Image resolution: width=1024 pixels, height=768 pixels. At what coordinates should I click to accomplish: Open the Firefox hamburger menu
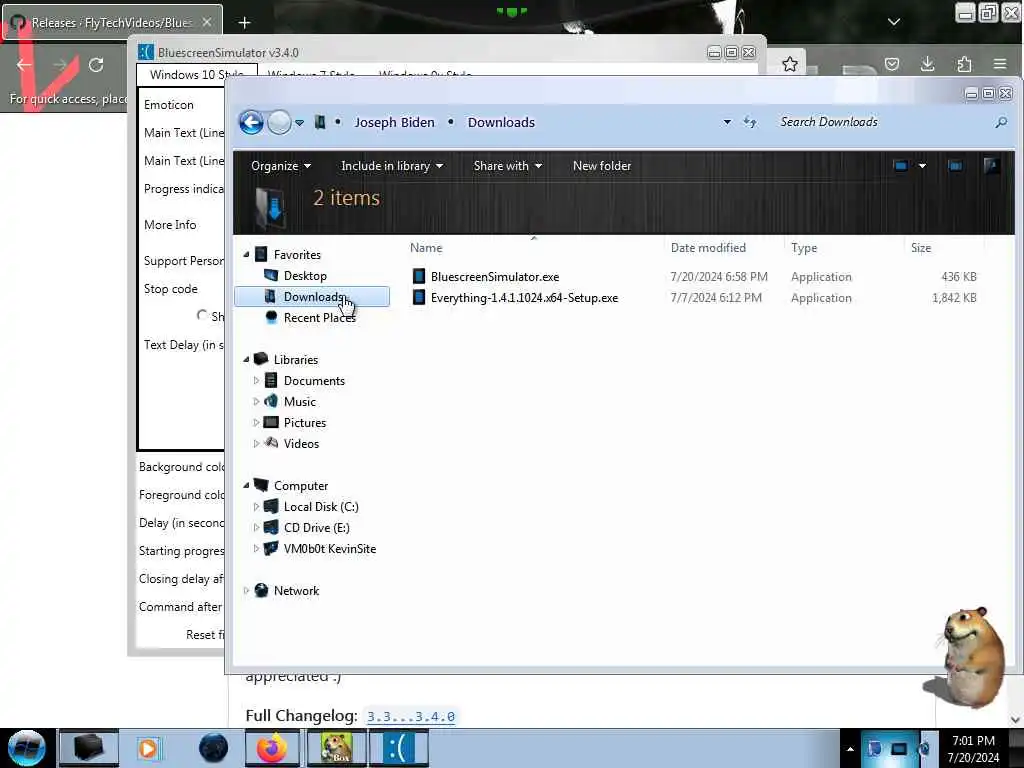(1000, 64)
